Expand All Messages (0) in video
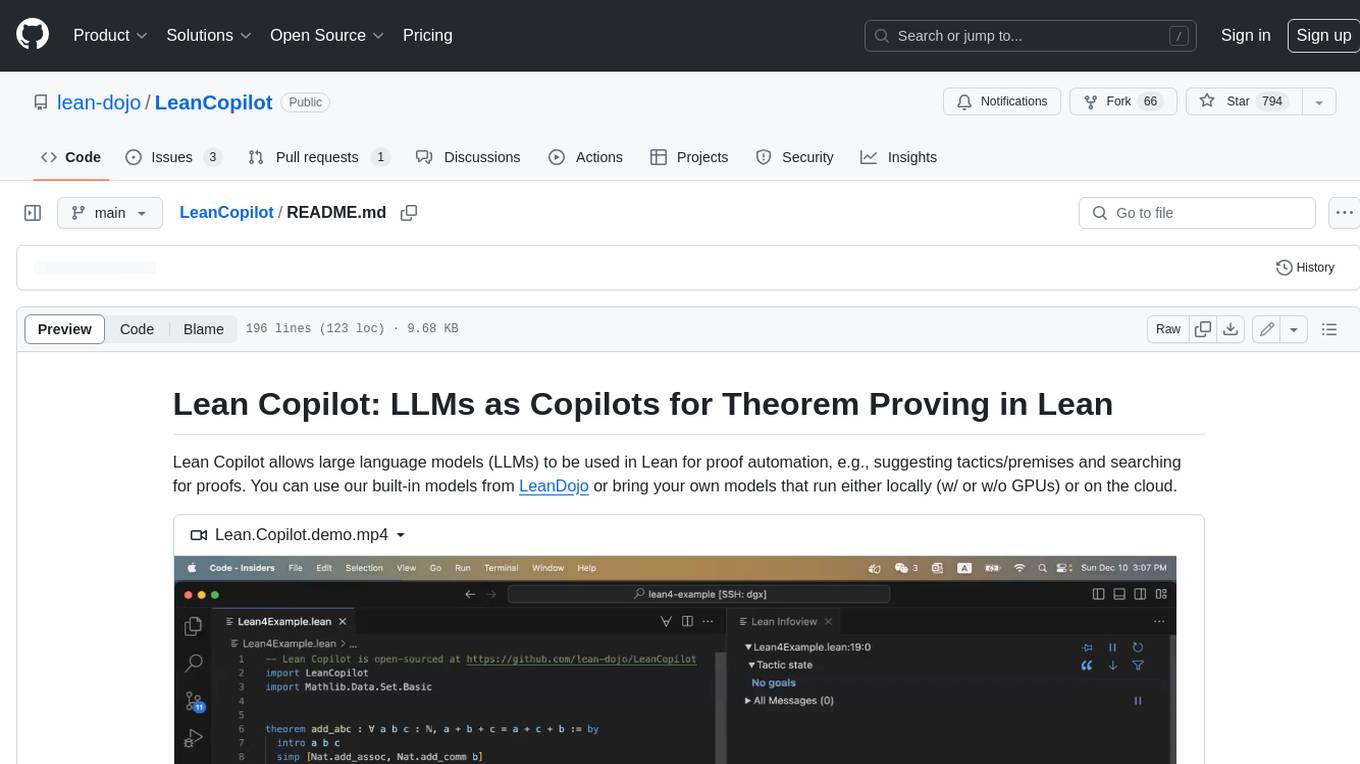Image resolution: width=1360 pixels, height=764 pixels. (x=789, y=701)
